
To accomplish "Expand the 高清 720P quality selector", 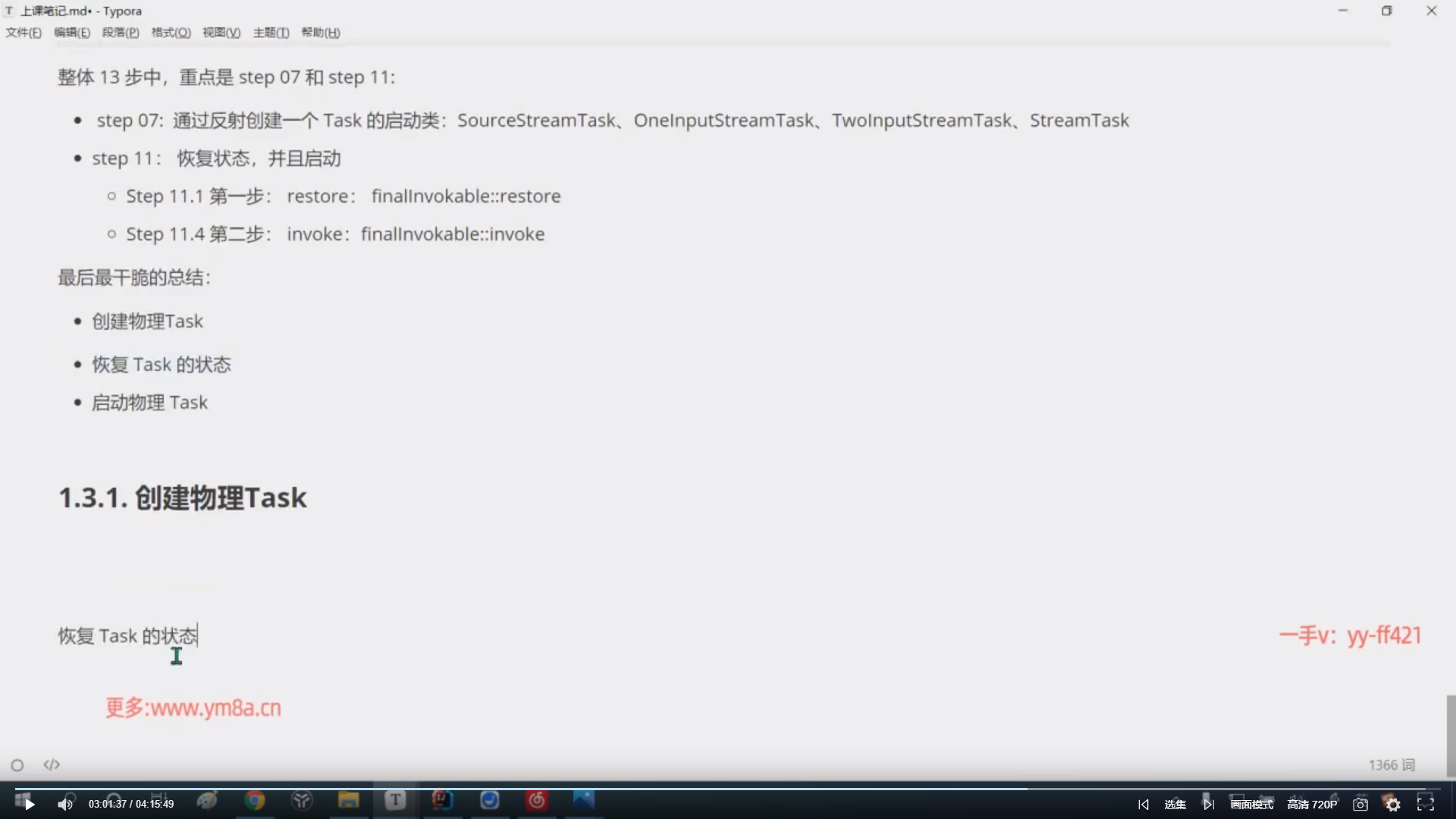I will (x=1312, y=805).
